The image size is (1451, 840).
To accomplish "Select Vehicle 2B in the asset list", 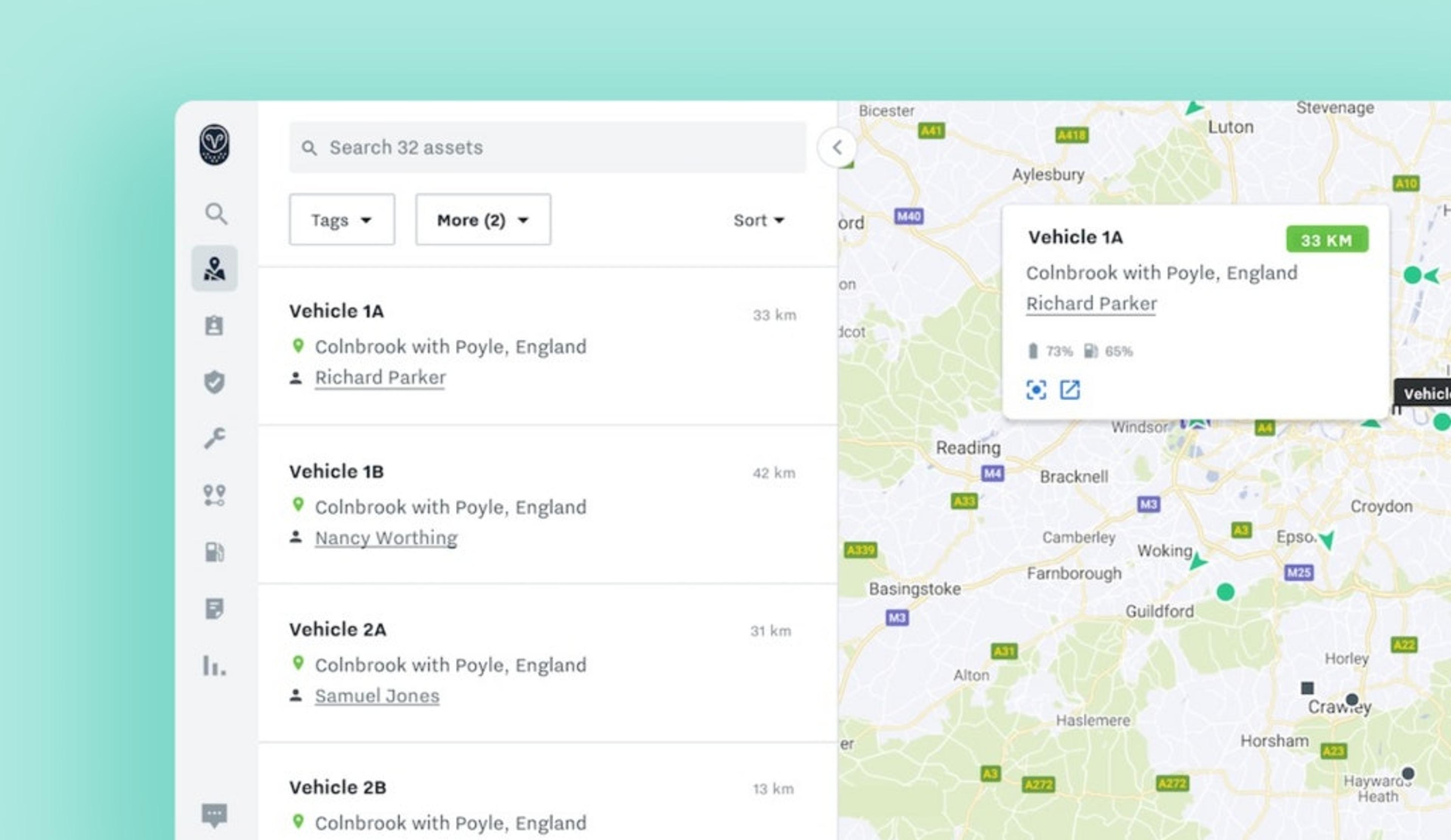I will click(x=337, y=787).
